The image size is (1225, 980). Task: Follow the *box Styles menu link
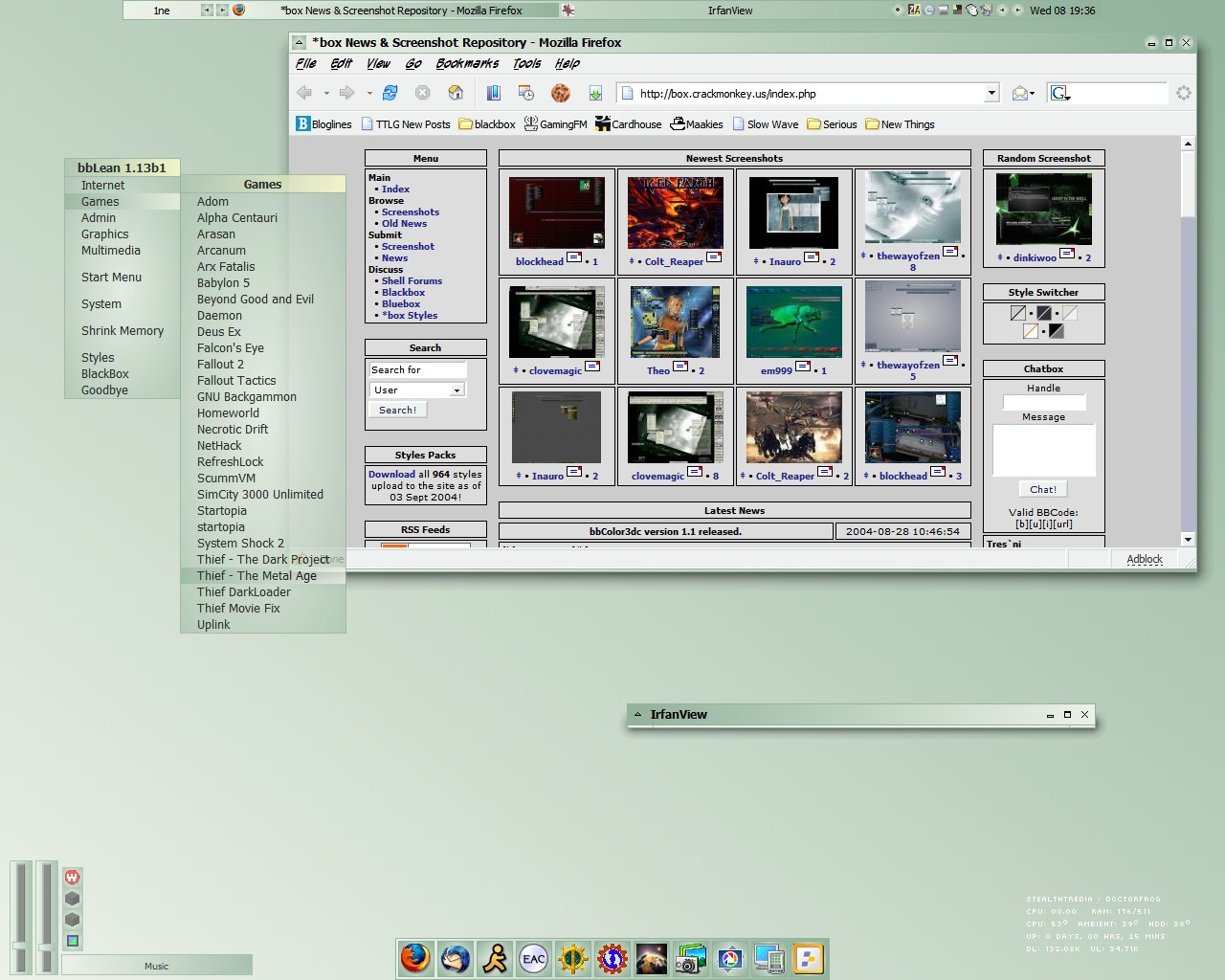pos(410,315)
